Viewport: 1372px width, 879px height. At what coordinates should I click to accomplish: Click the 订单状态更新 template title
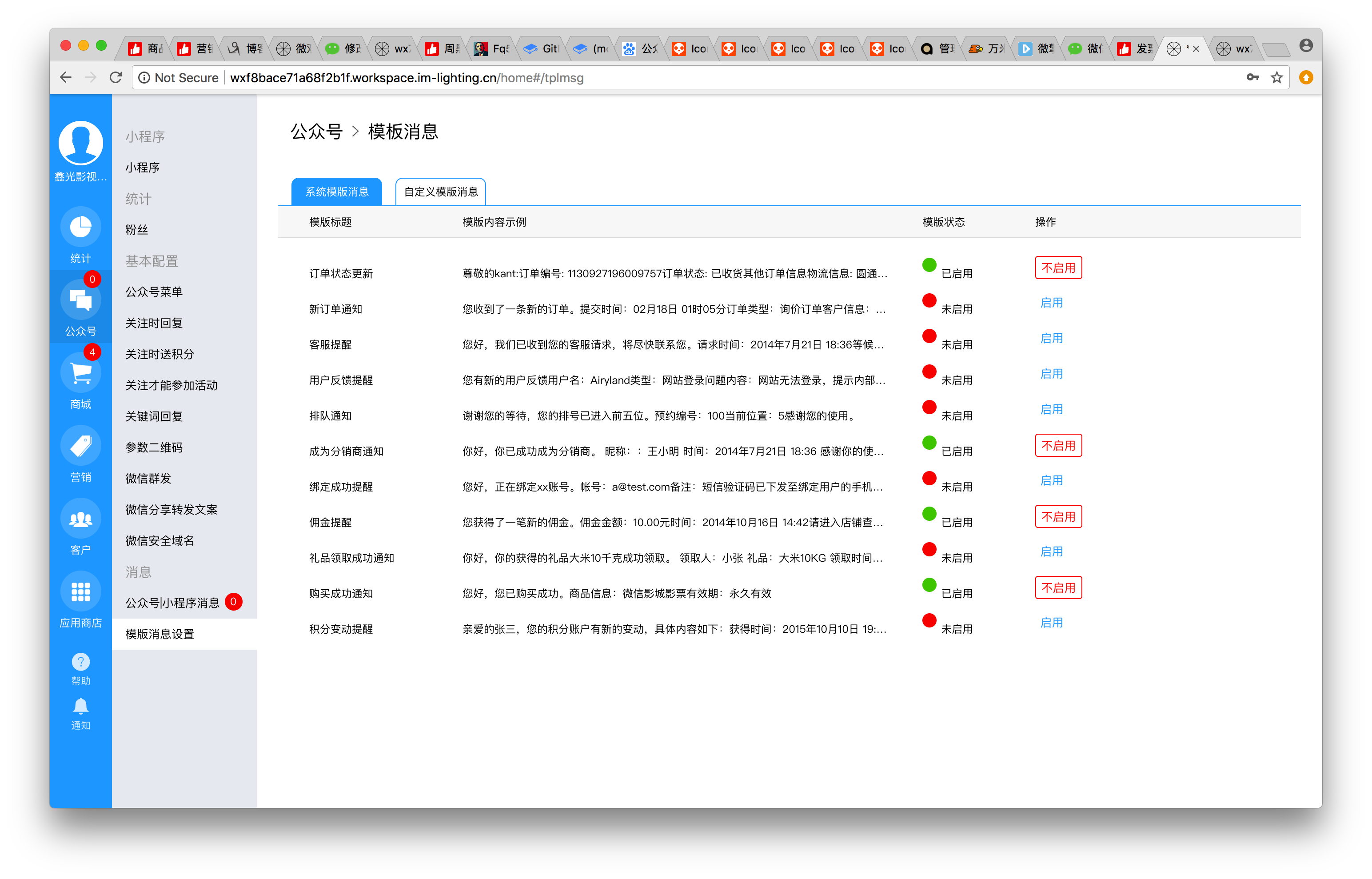[341, 274]
